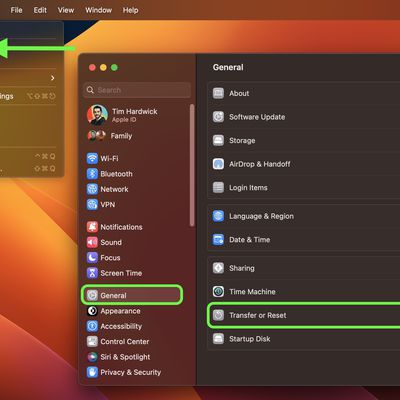Open the Control Center label
Viewport: 400px width, 400px height.
click(x=125, y=342)
